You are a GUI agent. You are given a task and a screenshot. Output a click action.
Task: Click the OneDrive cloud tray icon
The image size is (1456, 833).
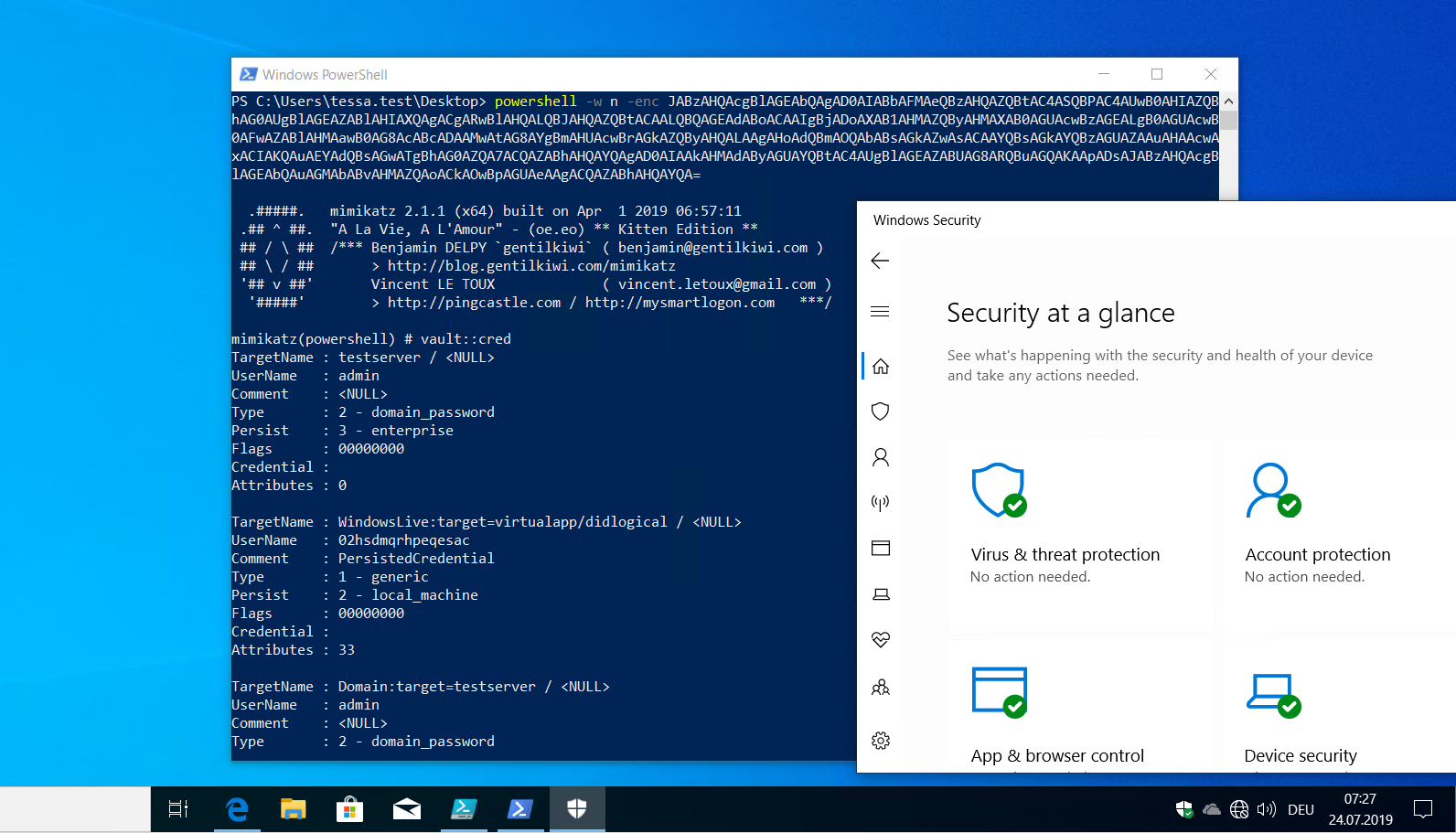click(1212, 809)
